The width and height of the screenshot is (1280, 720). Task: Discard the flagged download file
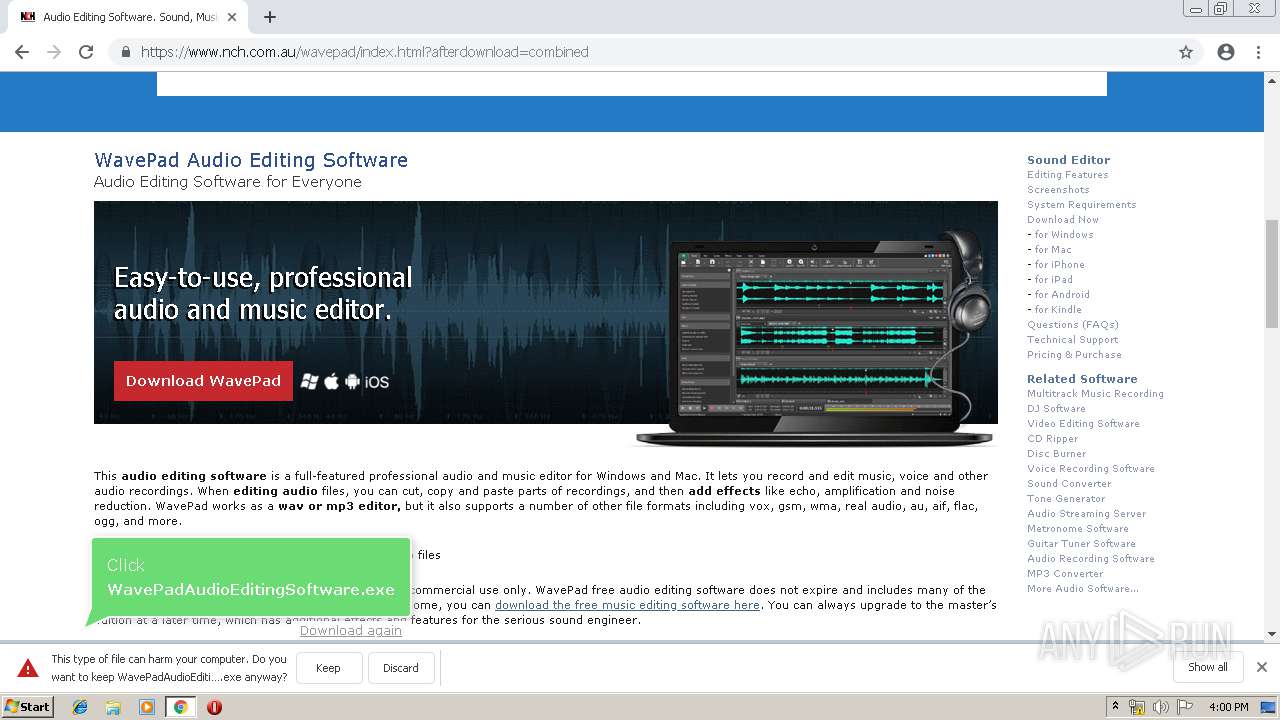point(401,668)
